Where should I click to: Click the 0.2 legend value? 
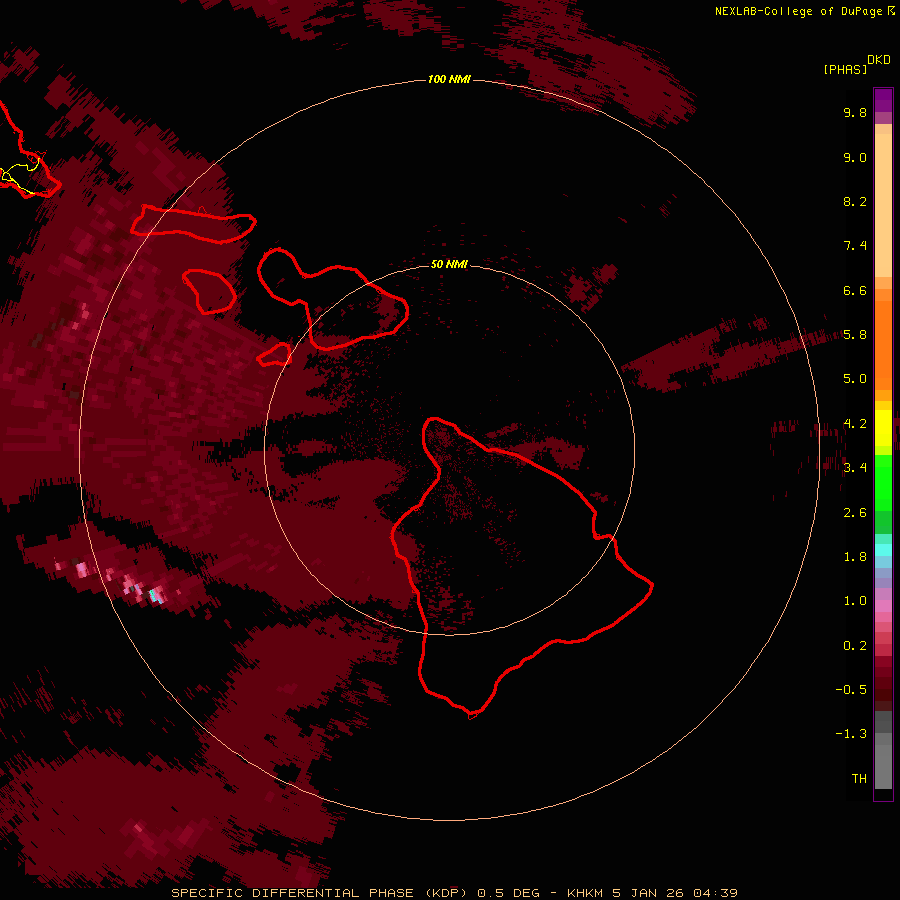[x=855, y=646]
